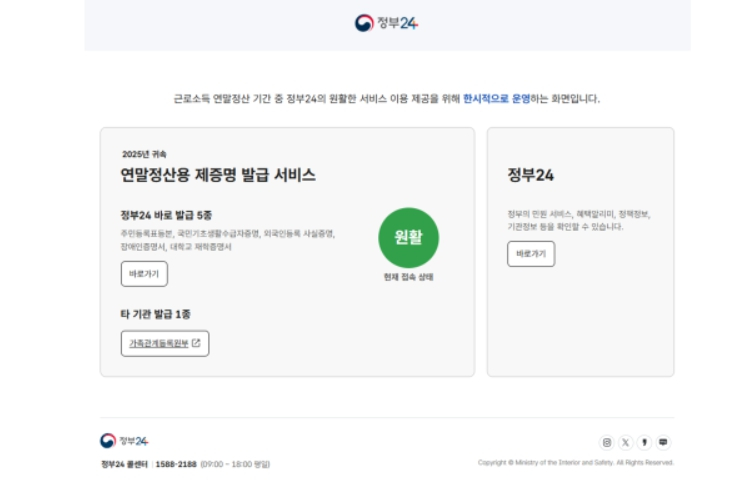This screenshot has height=480, width=754.
Task: Click external-link arrow icon beside 가족관계등록원부
Action: [x=196, y=344]
